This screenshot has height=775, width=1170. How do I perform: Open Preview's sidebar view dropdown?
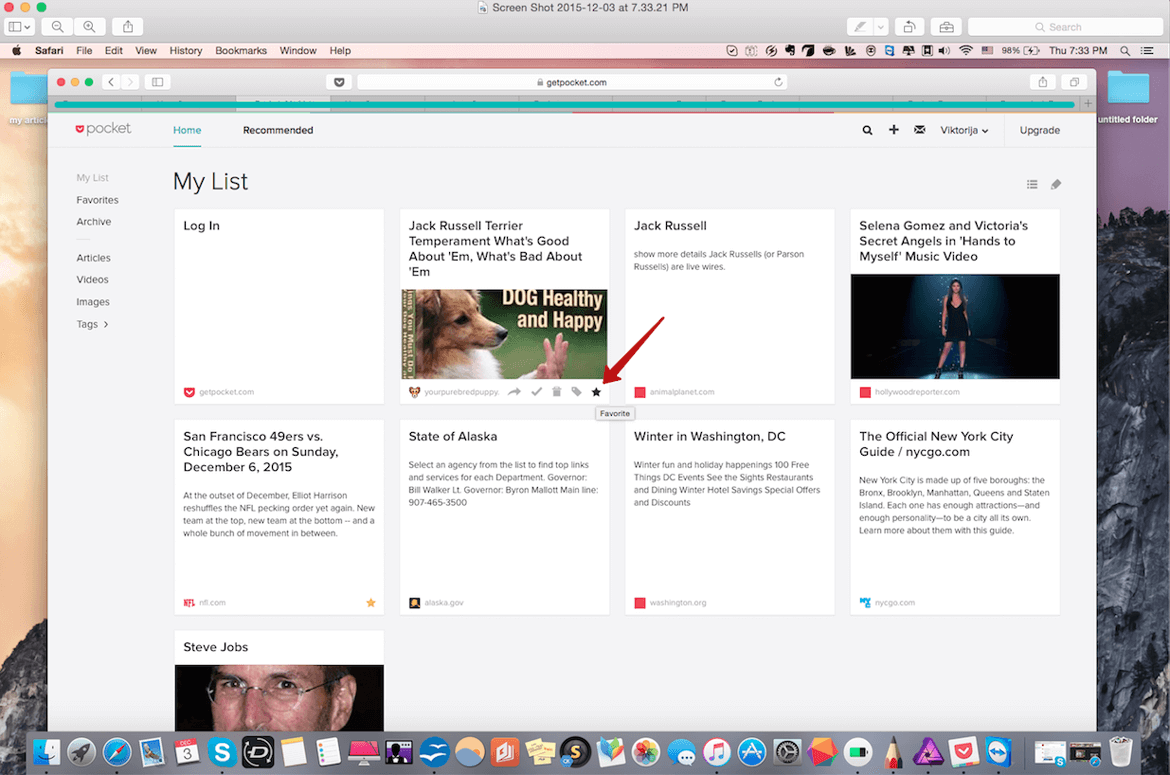(19, 27)
